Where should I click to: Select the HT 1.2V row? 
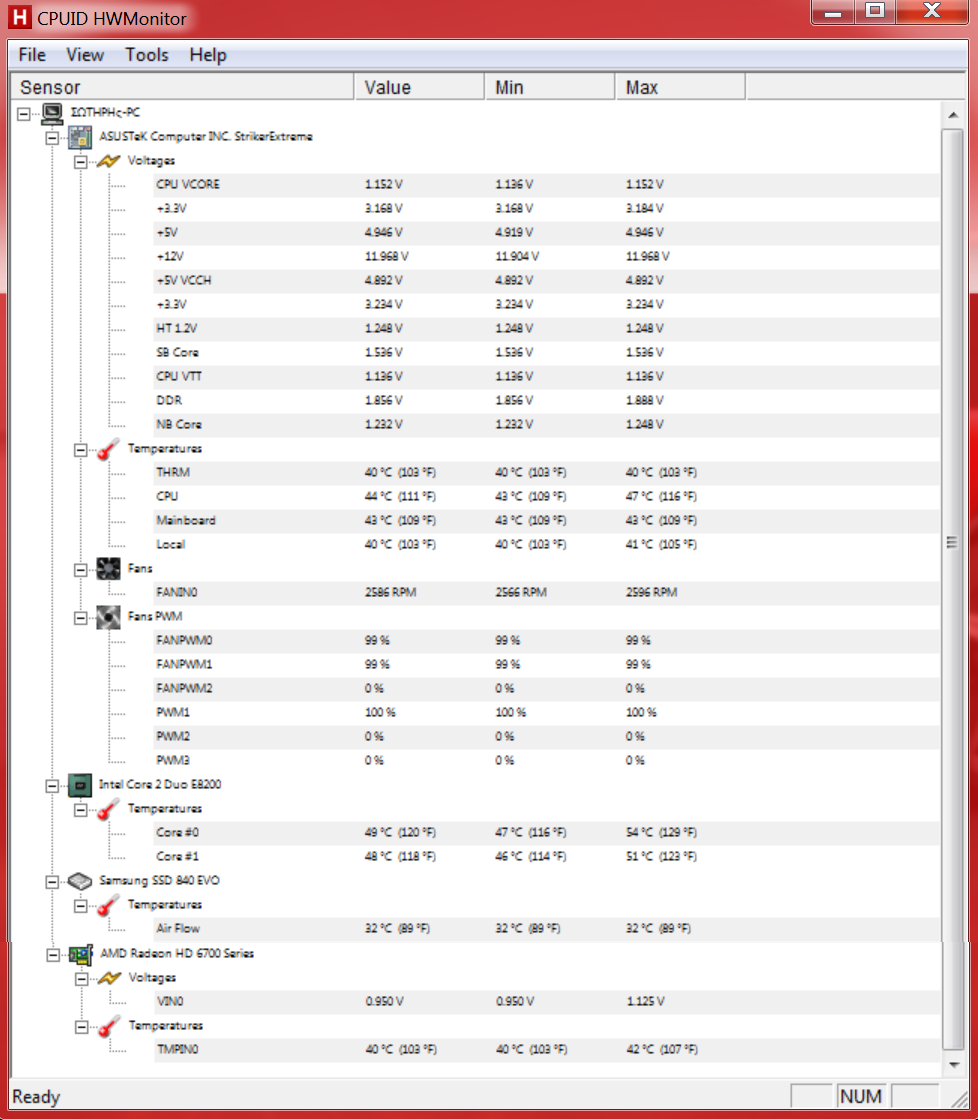tap(546, 329)
